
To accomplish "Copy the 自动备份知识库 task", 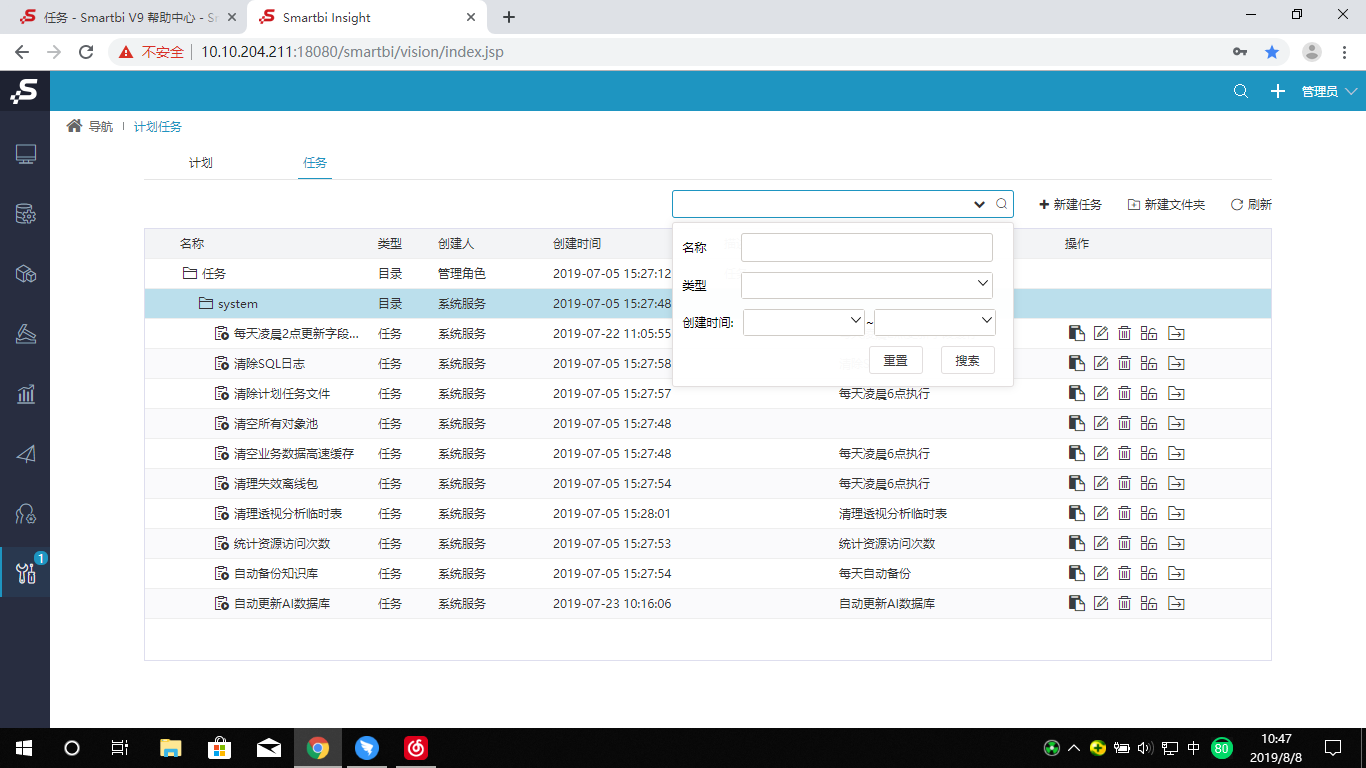I will 1076,573.
